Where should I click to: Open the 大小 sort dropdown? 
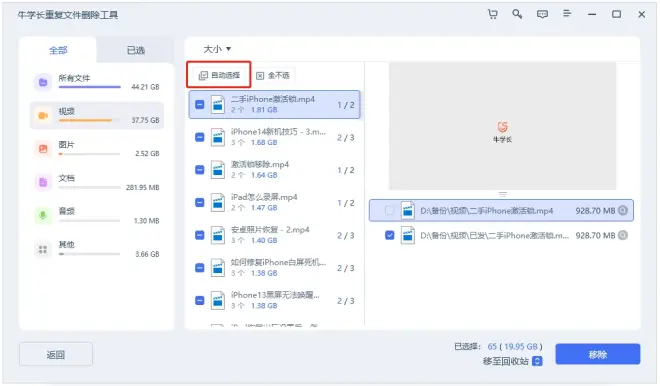(x=217, y=49)
